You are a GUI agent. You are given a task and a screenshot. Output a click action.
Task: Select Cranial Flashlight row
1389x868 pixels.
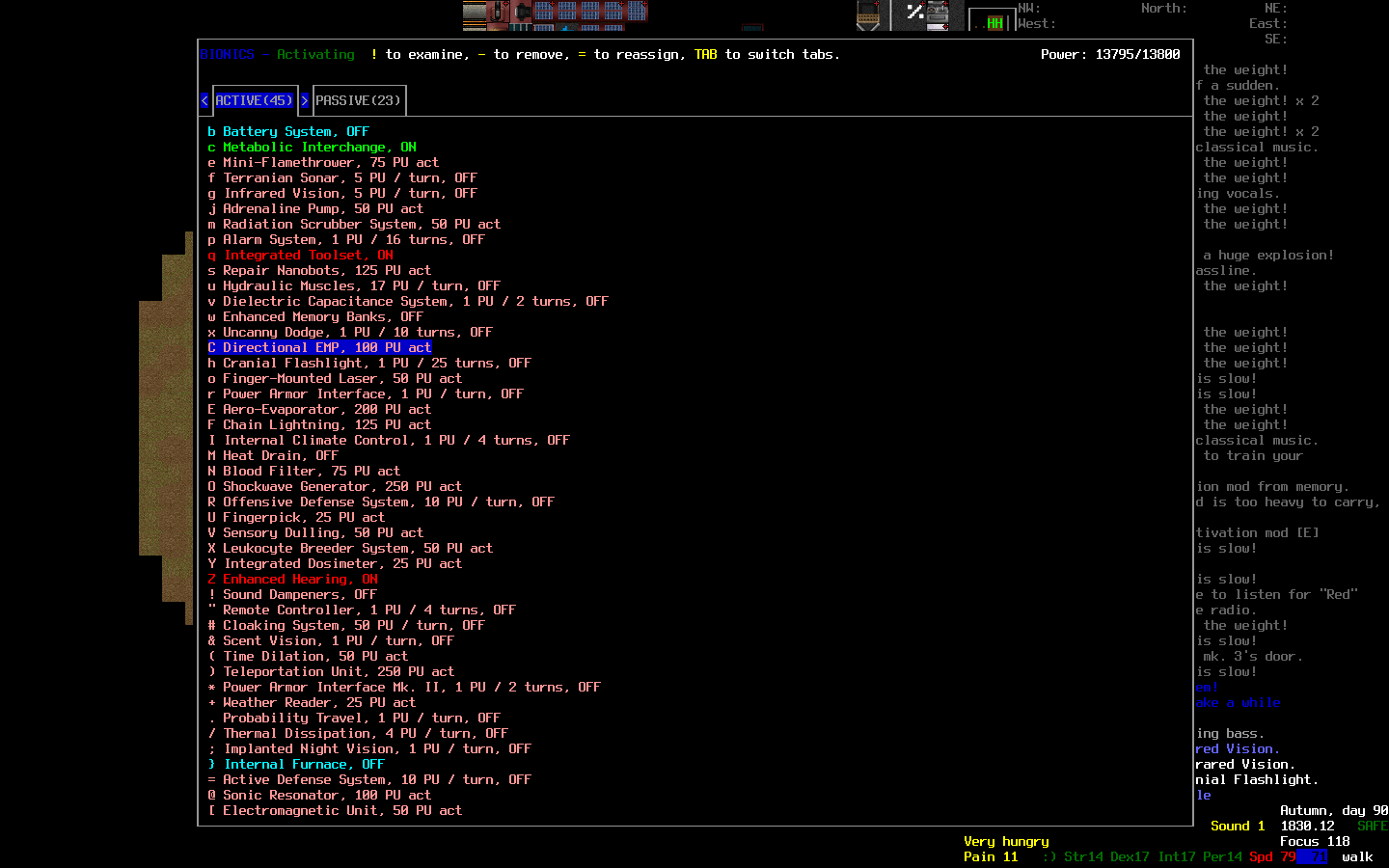coord(369,363)
